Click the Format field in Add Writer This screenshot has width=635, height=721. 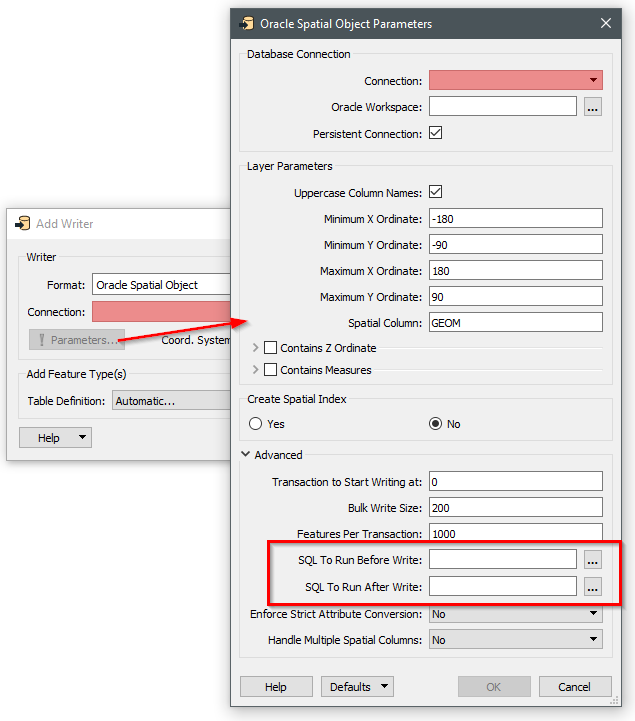tap(161, 285)
